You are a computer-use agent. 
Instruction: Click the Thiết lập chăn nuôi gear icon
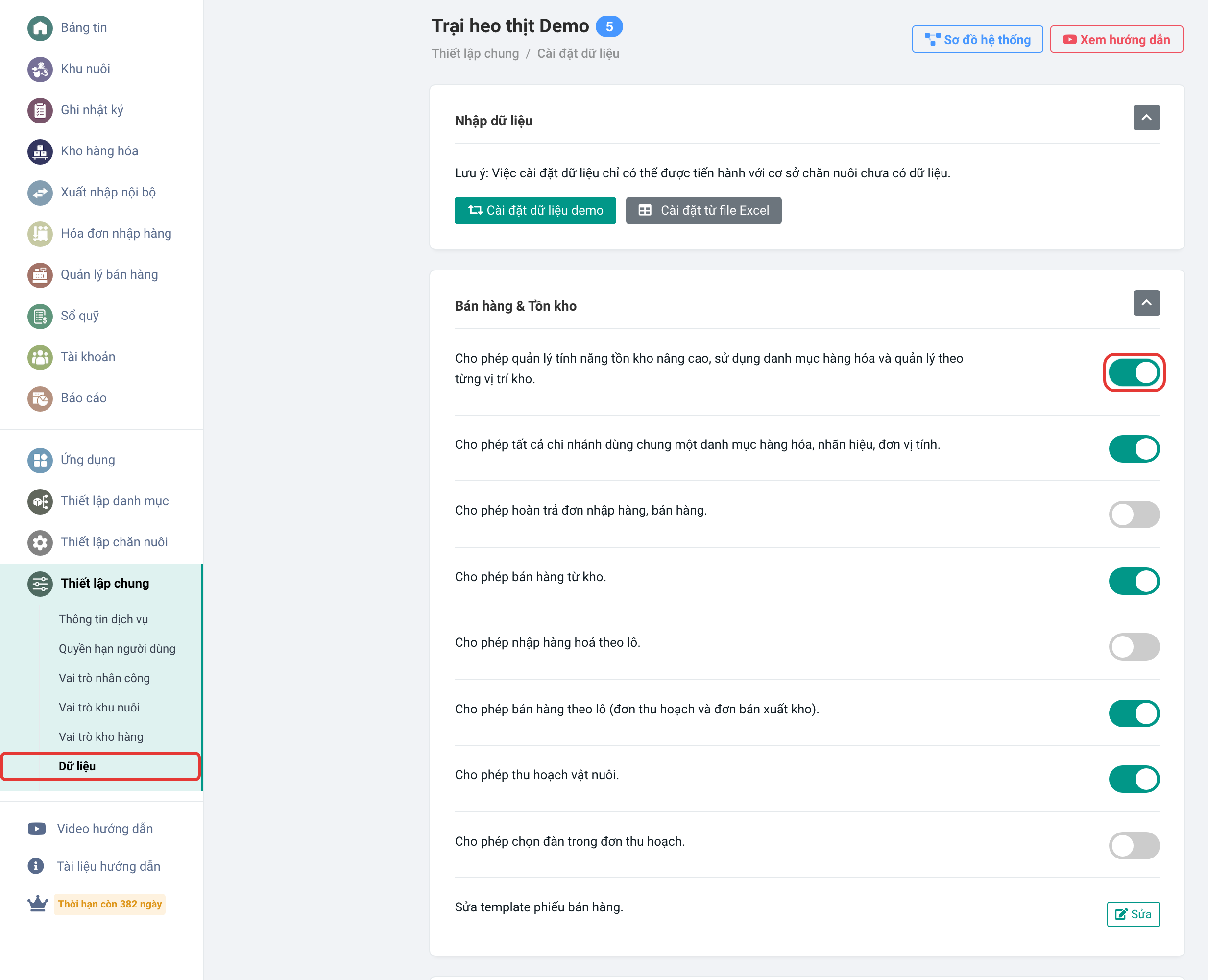click(x=40, y=542)
